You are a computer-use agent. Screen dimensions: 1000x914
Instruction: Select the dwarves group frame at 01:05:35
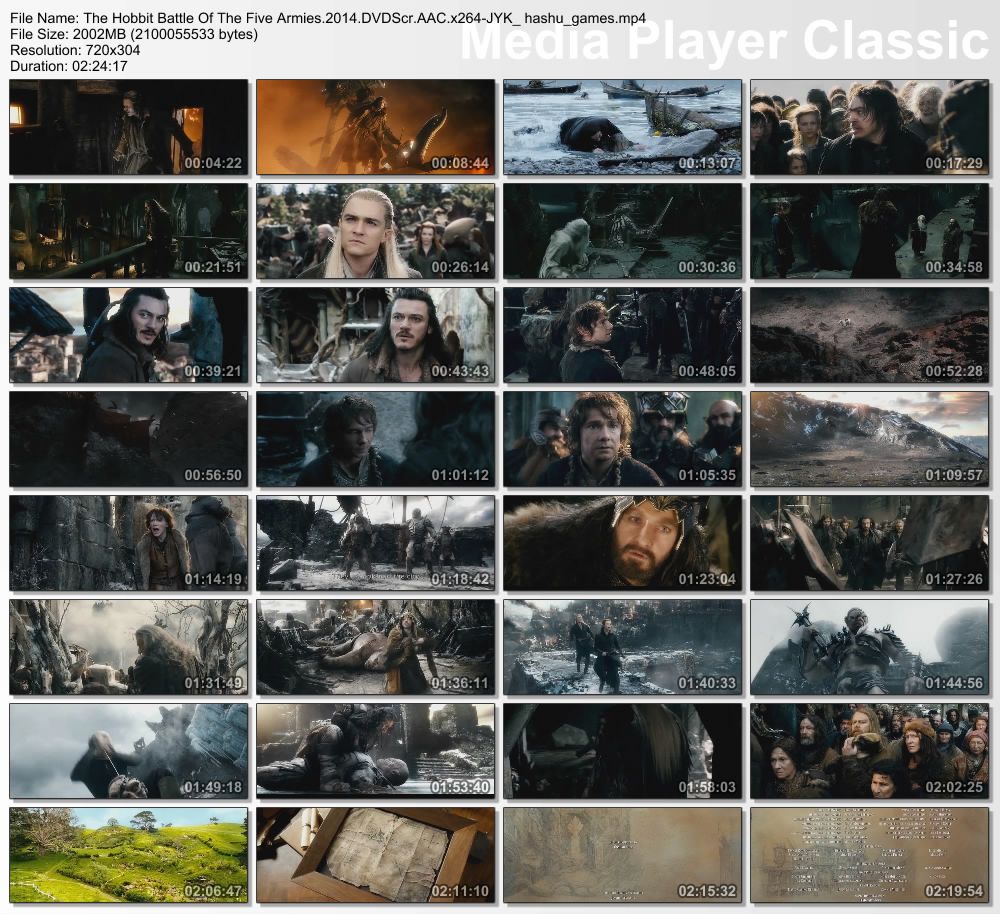[x=622, y=439]
